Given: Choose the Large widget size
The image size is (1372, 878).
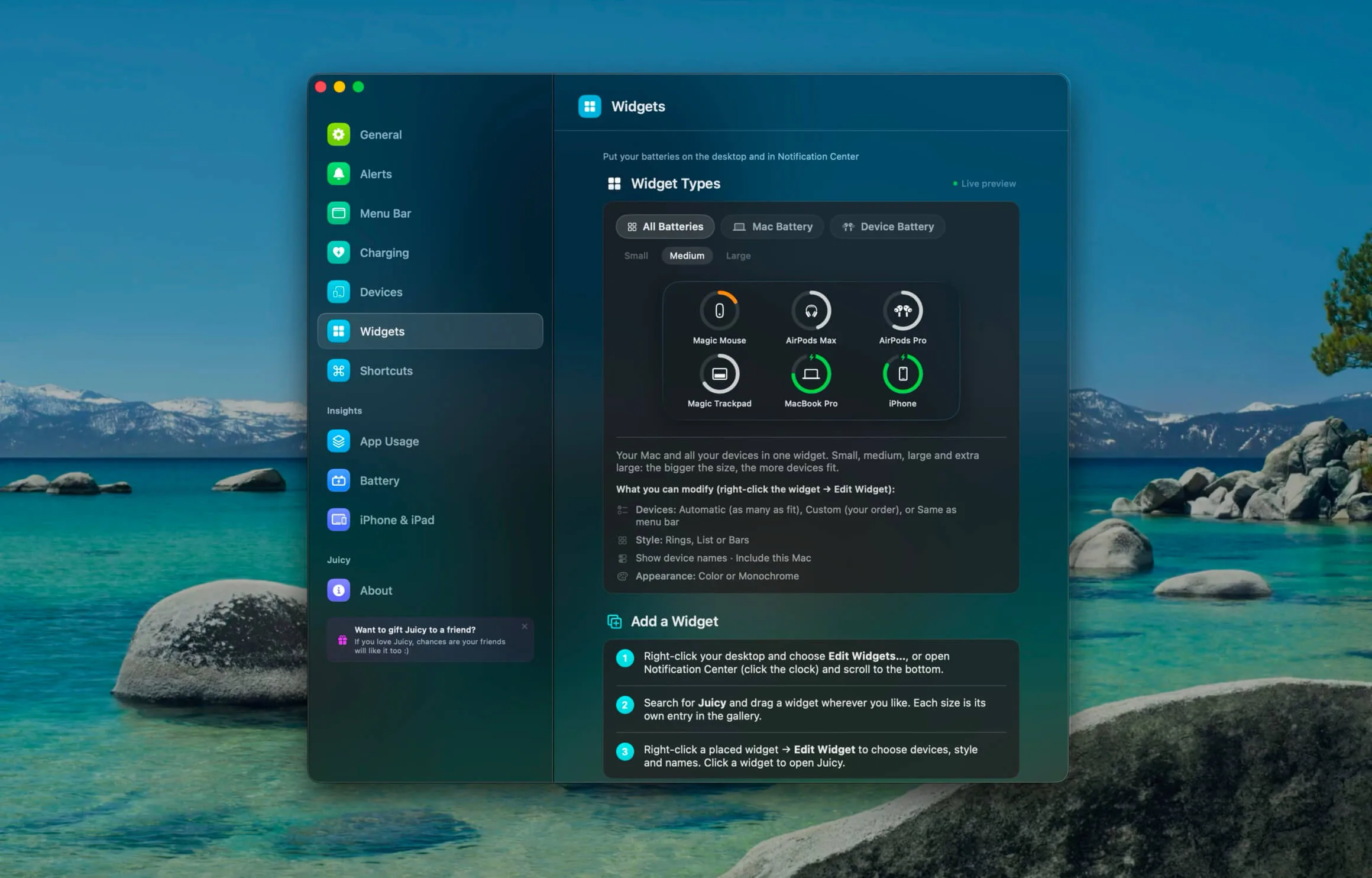Looking at the screenshot, I should 739,256.
